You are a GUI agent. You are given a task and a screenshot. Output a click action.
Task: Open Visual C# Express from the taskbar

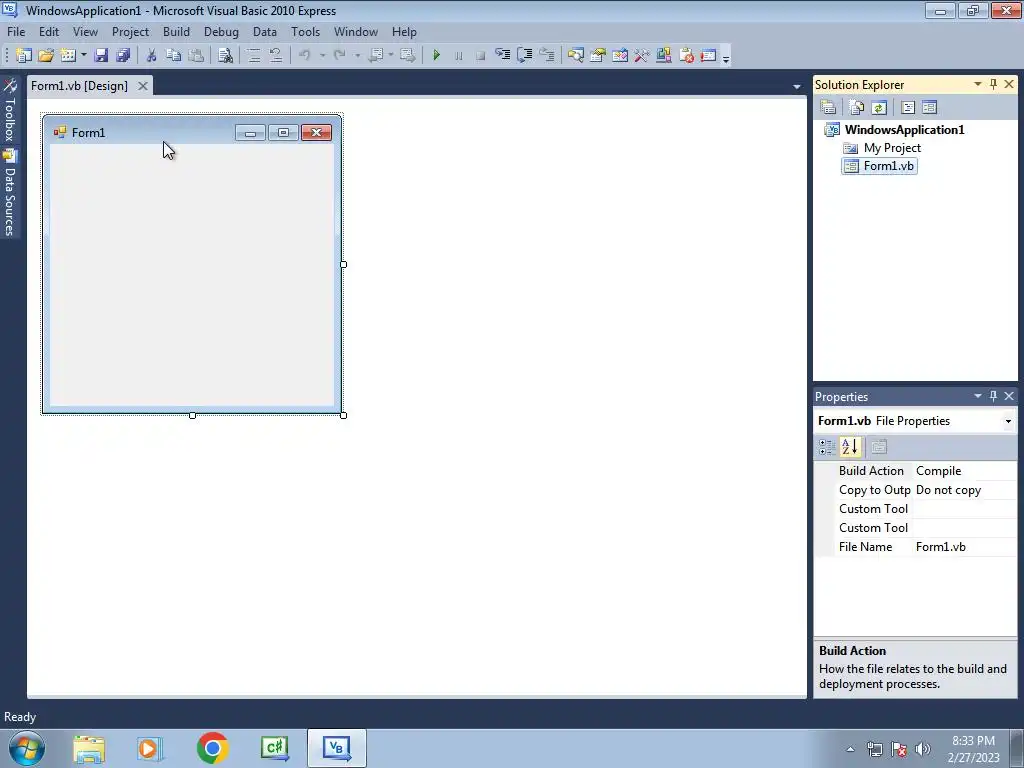(x=274, y=748)
